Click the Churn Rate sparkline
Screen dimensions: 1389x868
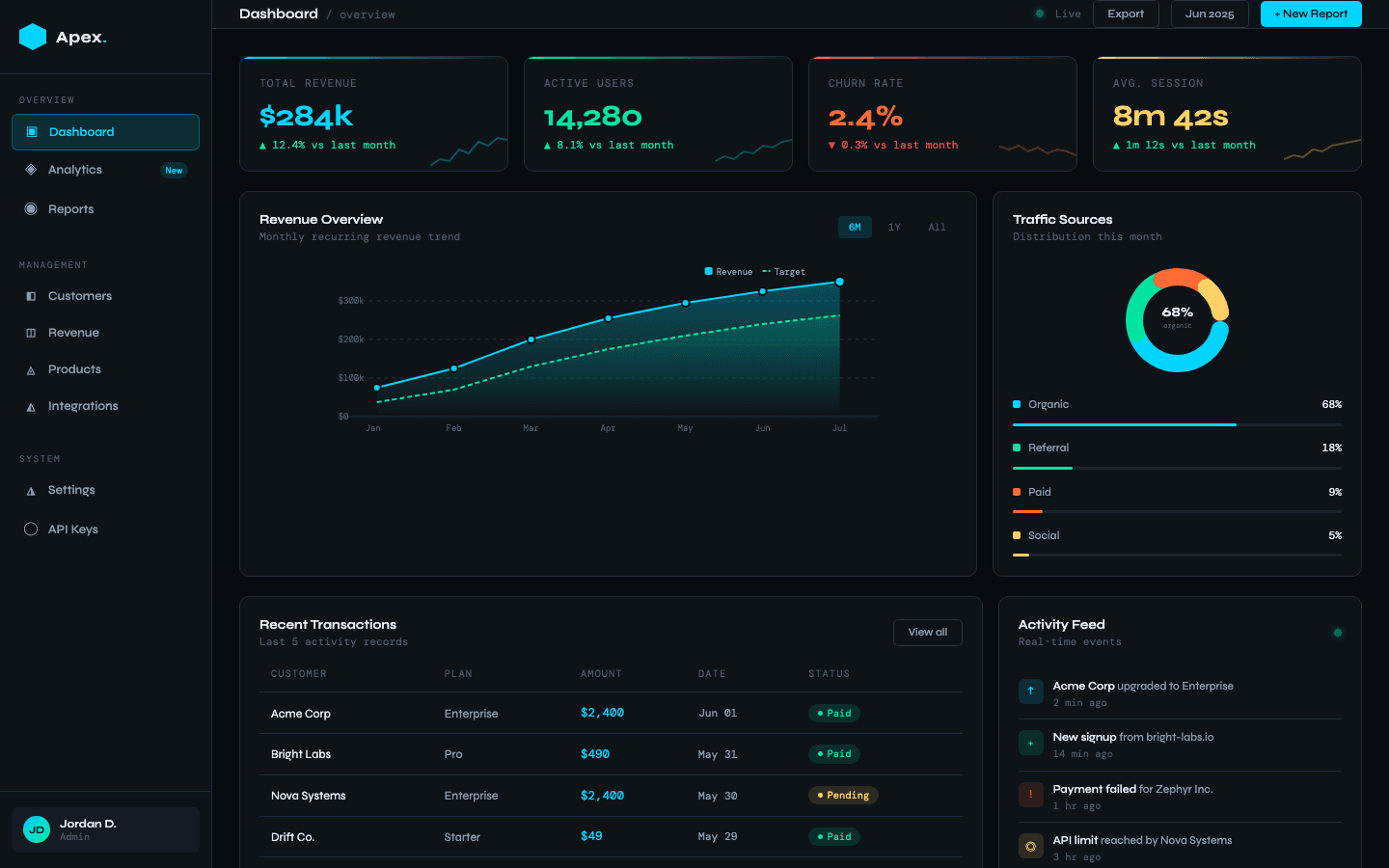[x=1038, y=149]
